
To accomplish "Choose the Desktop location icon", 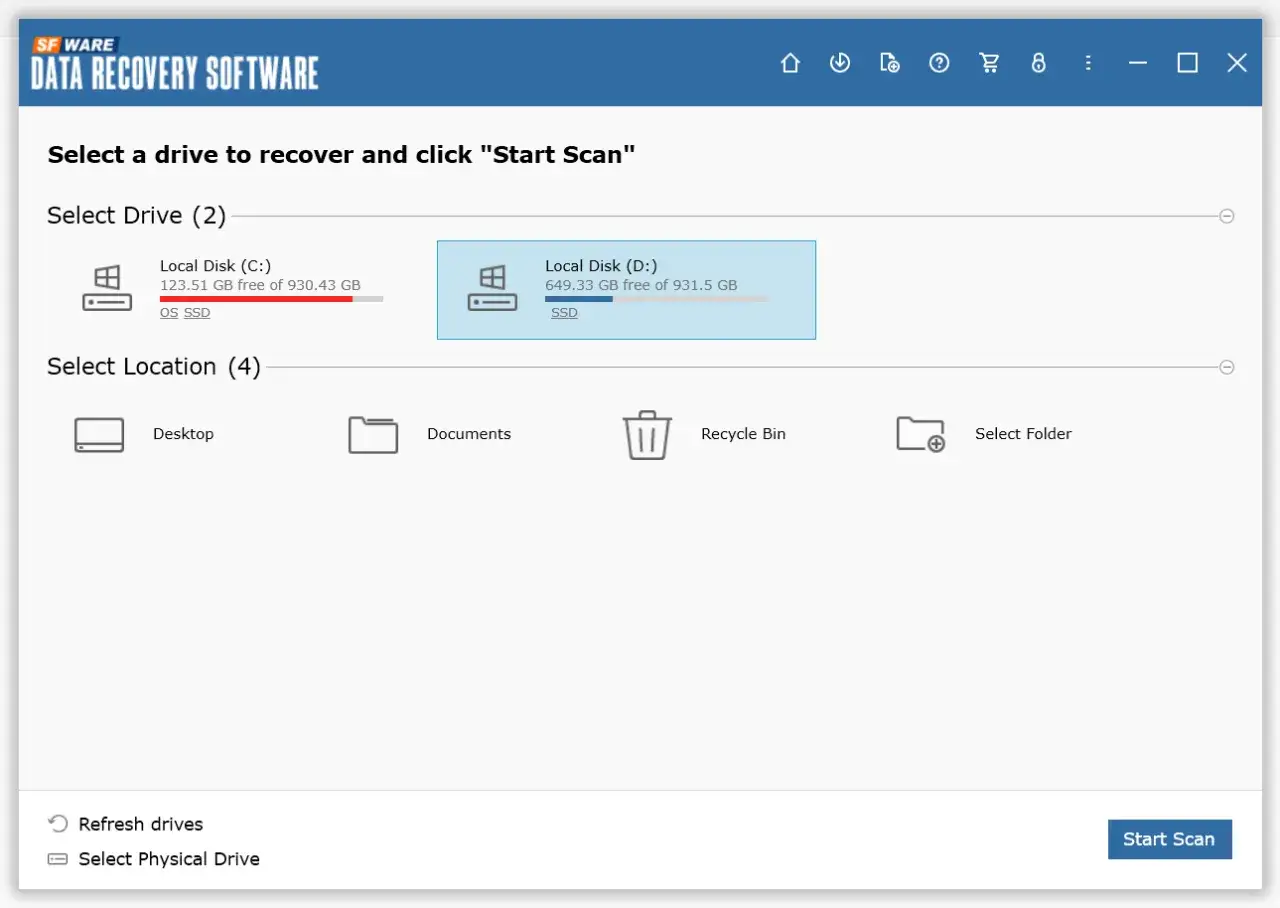I will [99, 435].
